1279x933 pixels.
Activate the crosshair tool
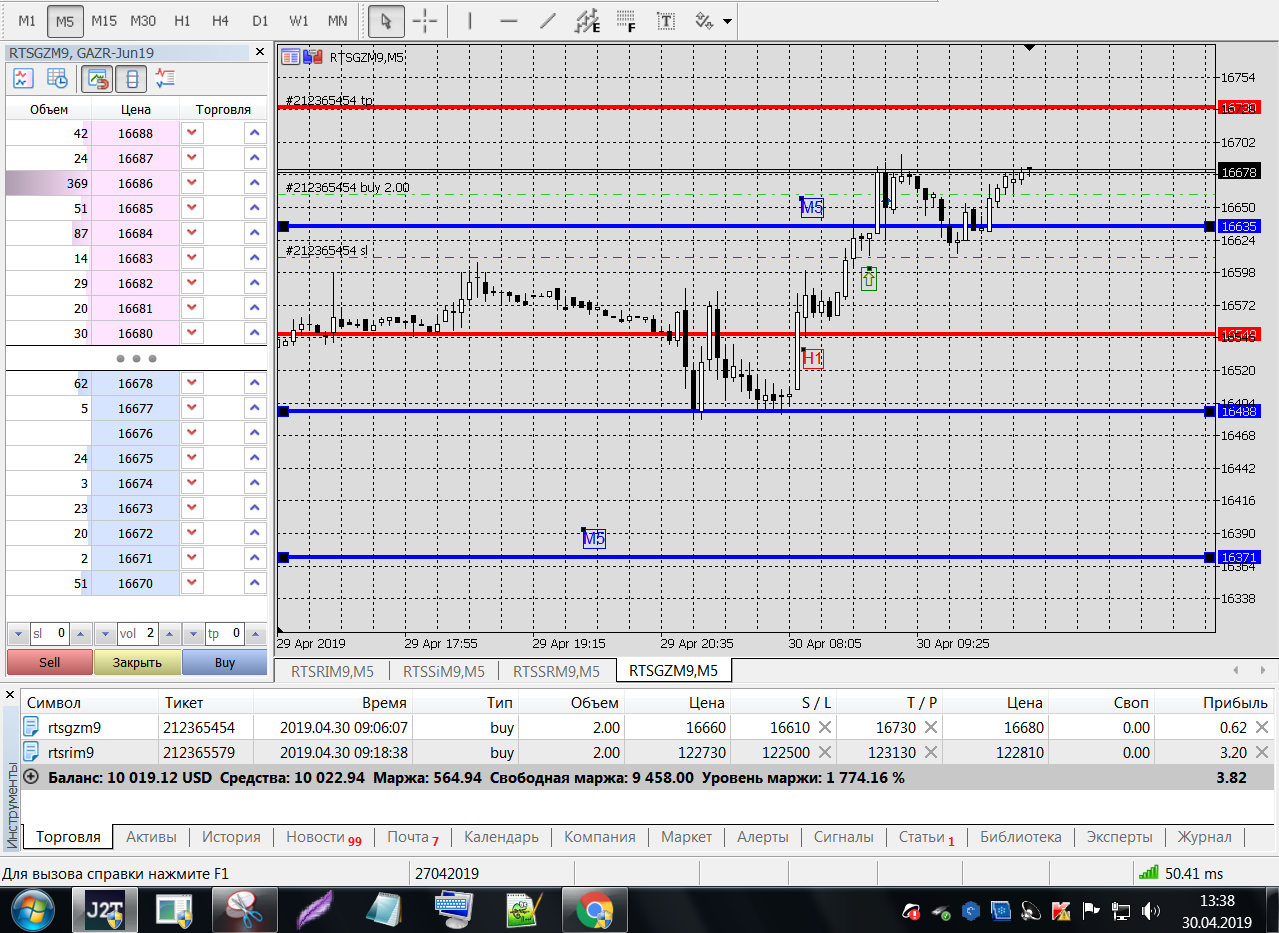[426, 20]
